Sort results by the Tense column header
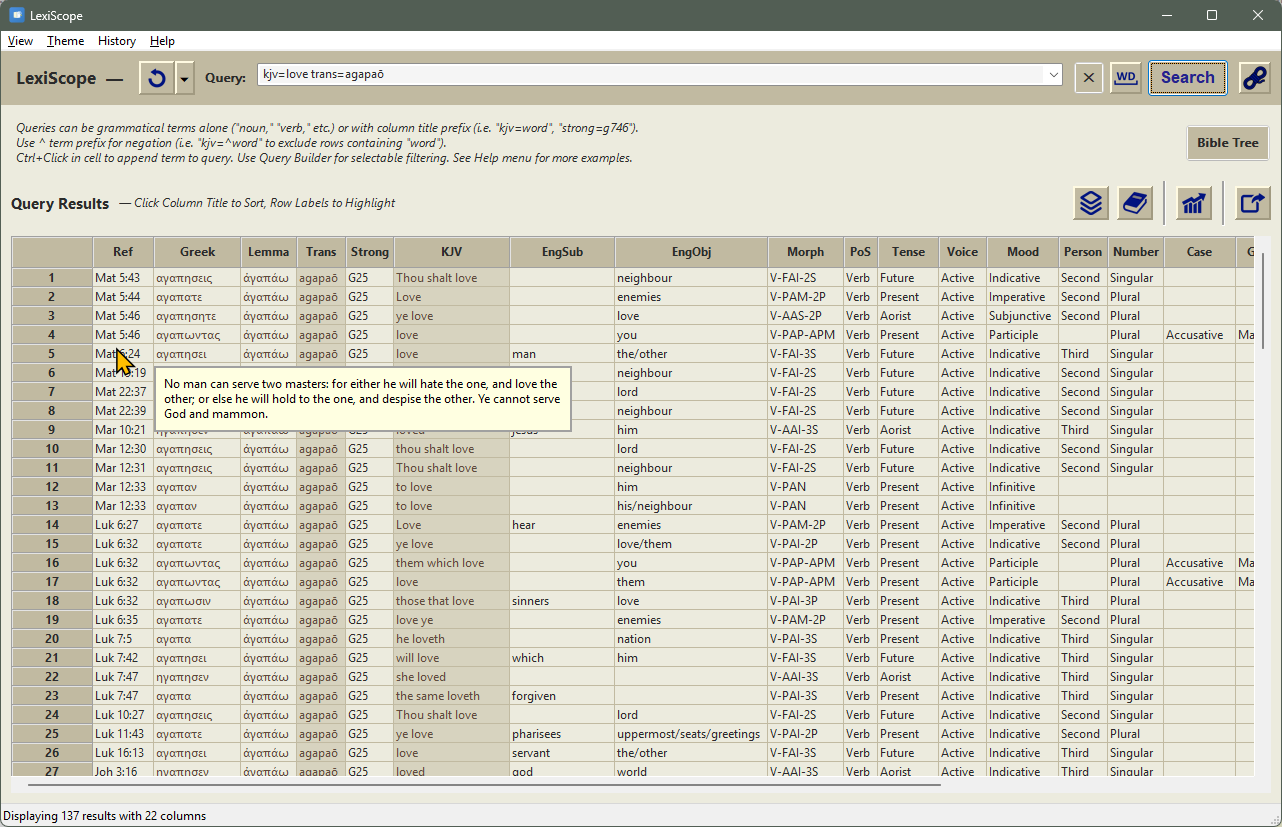Viewport: 1282px width, 827px height. 908,252
